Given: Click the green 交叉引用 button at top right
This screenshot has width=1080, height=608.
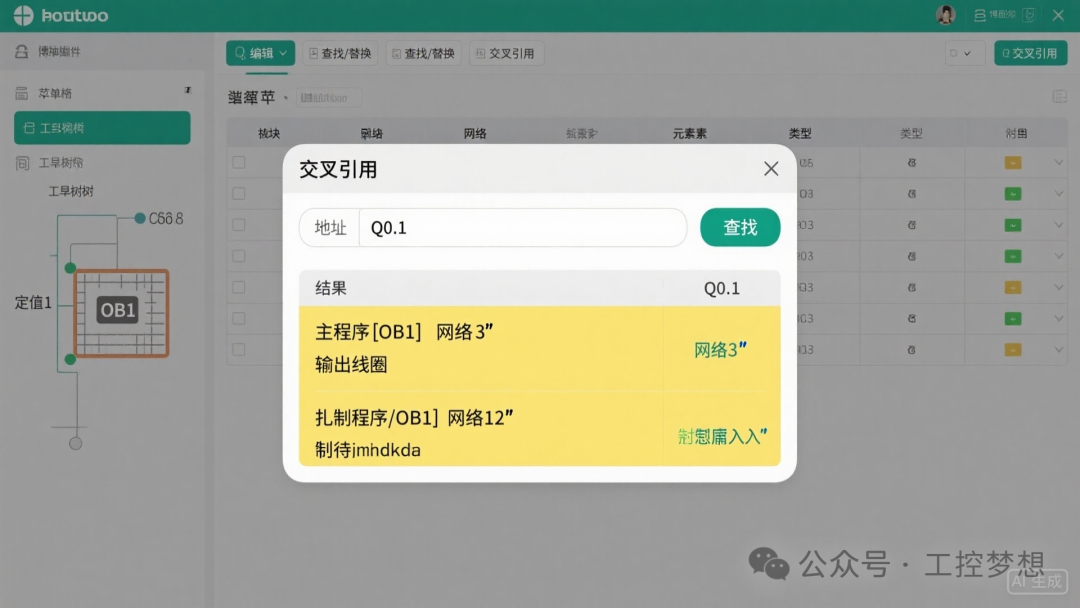Looking at the screenshot, I should coord(1030,53).
